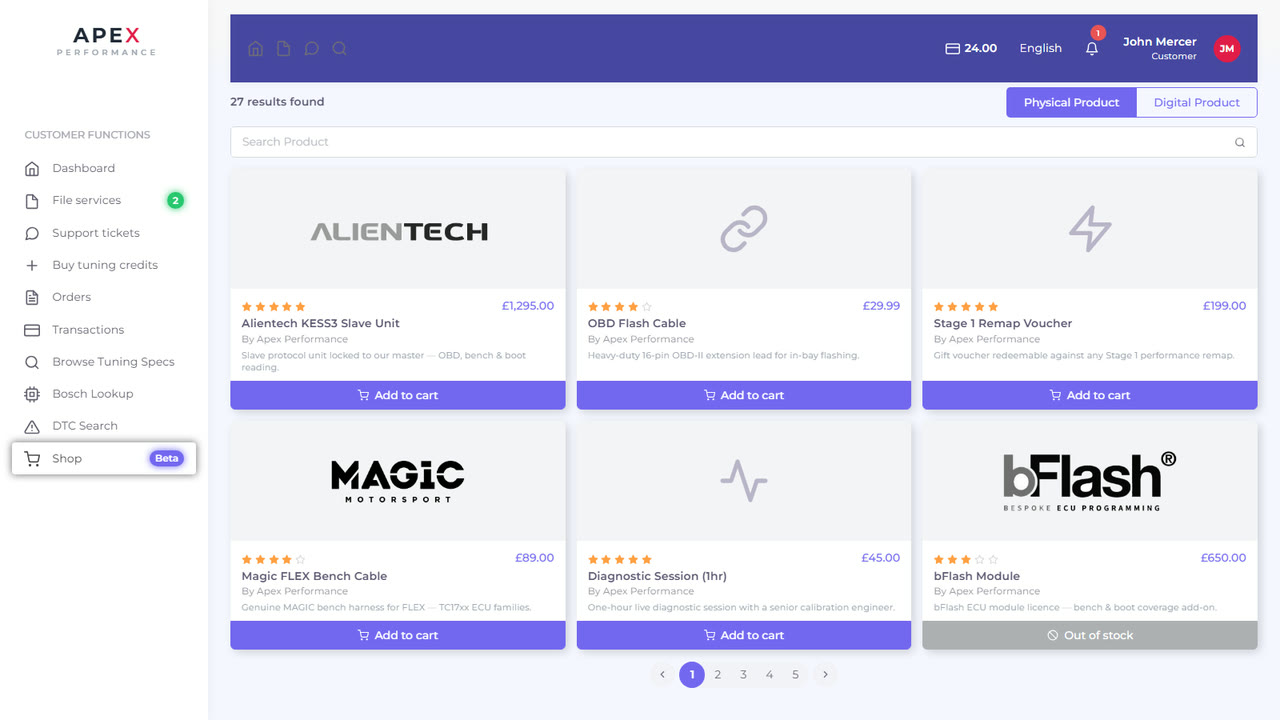Open the OBD Flash Cable title
Image resolution: width=1280 pixels, height=720 pixels.
(x=637, y=323)
